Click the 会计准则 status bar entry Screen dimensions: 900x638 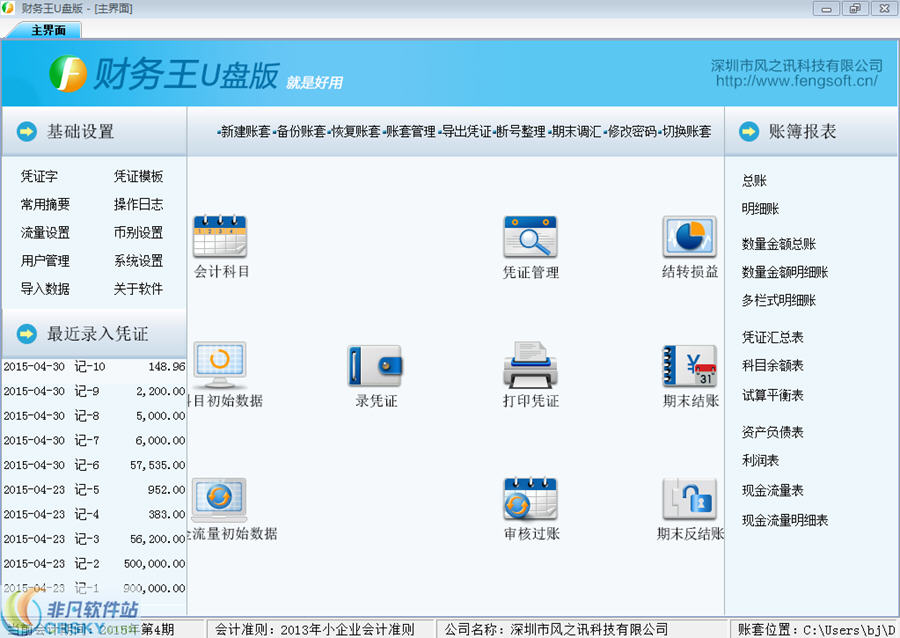(320, 629)
